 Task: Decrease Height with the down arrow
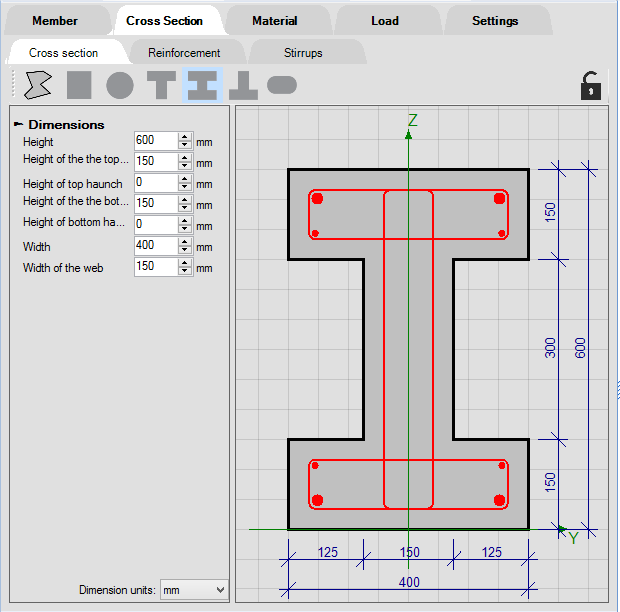click(x=185, y=145)
